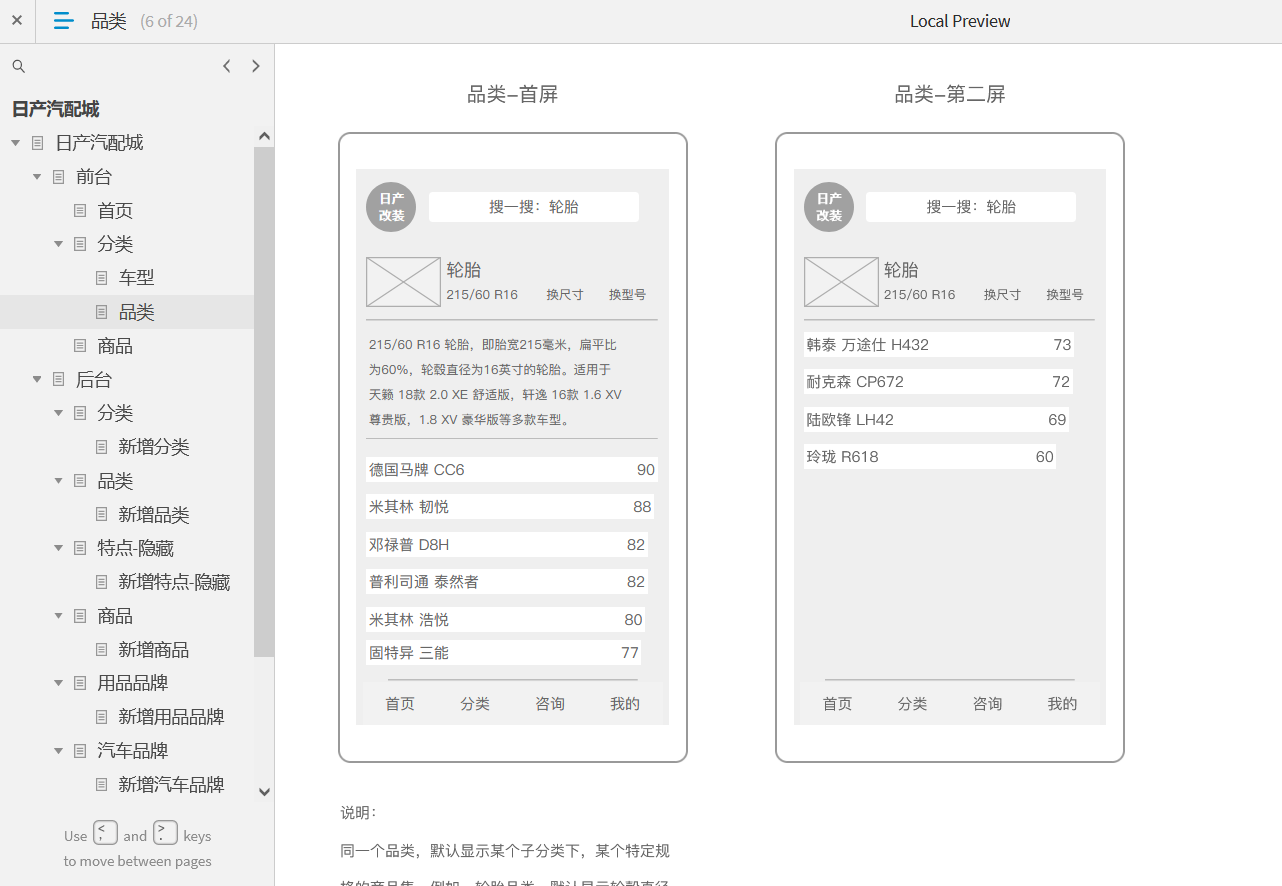
Task: Click page icon next to 新增商品
Action: coord(102,650)
